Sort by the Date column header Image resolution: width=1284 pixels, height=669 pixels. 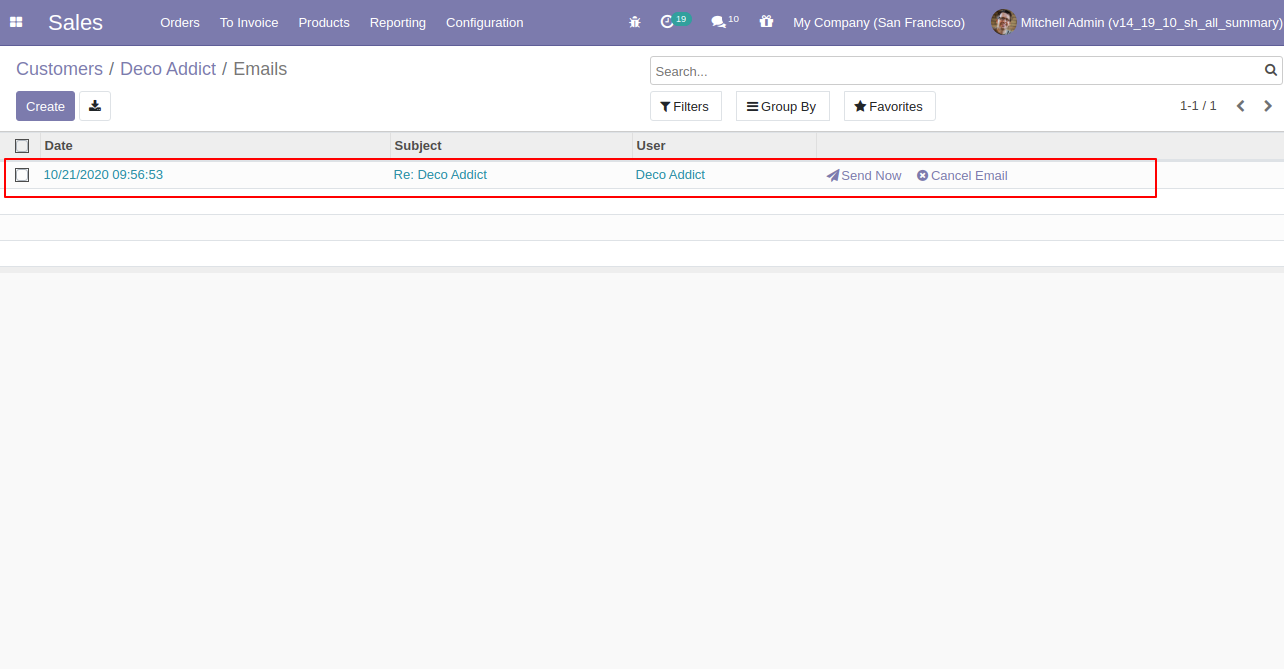[215, 146]
